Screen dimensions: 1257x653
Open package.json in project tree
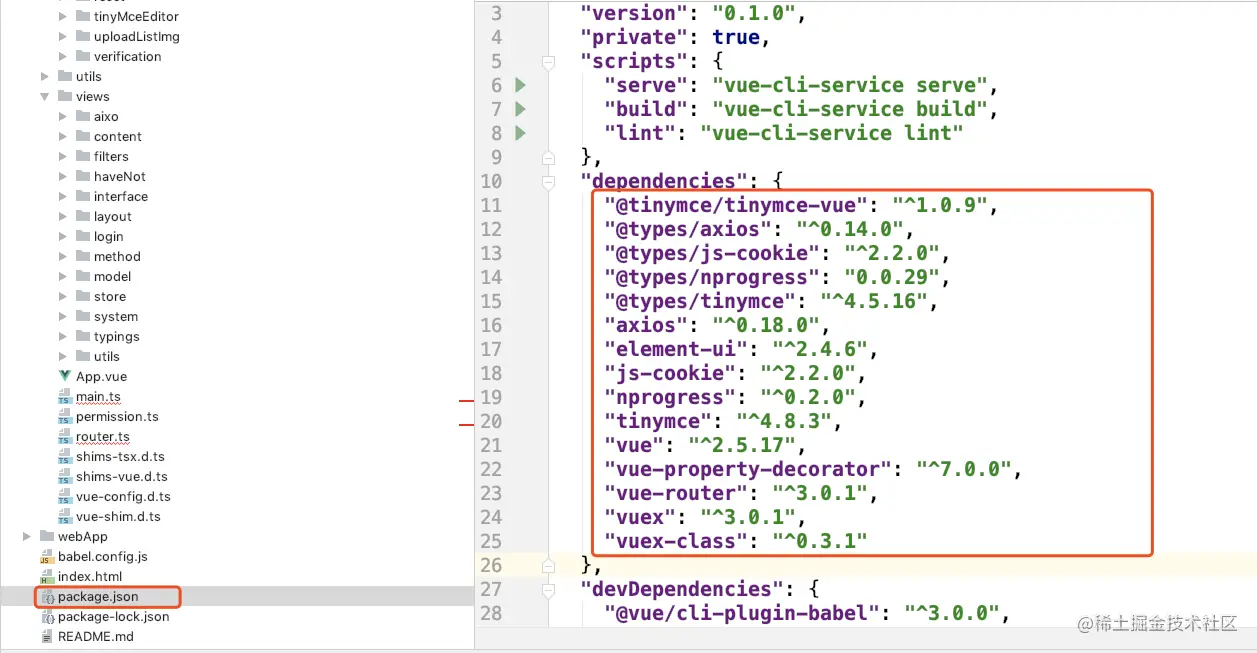(98, 597)
